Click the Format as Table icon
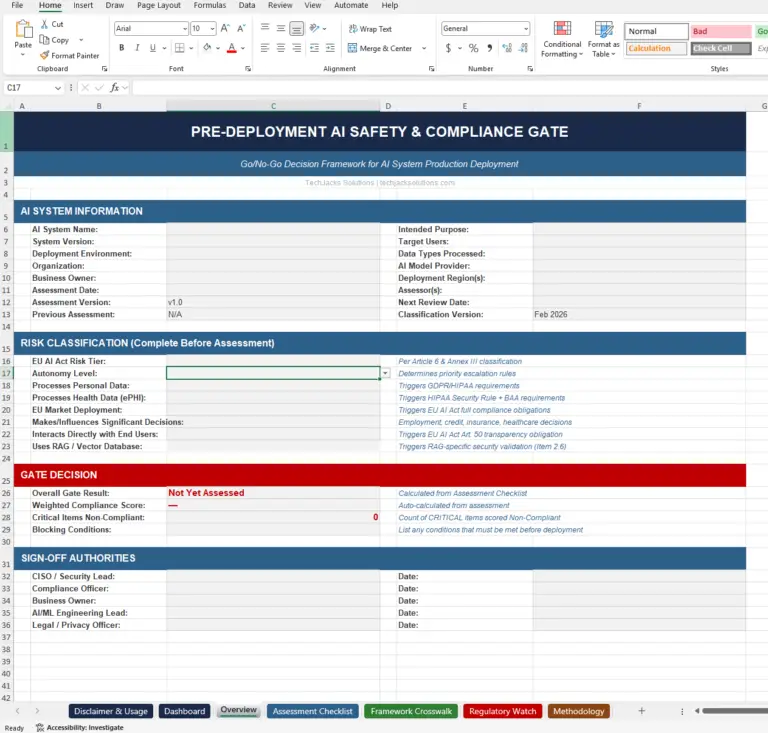 [x=604, y=40]
